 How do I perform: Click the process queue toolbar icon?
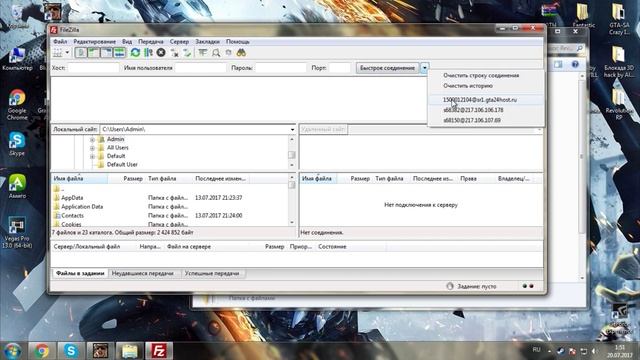[x=149, y=53]
